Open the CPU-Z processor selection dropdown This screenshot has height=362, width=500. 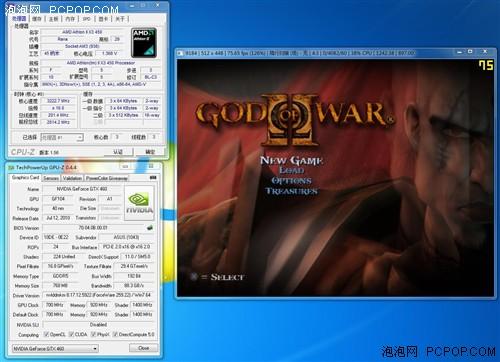click(x=62, y=137)
